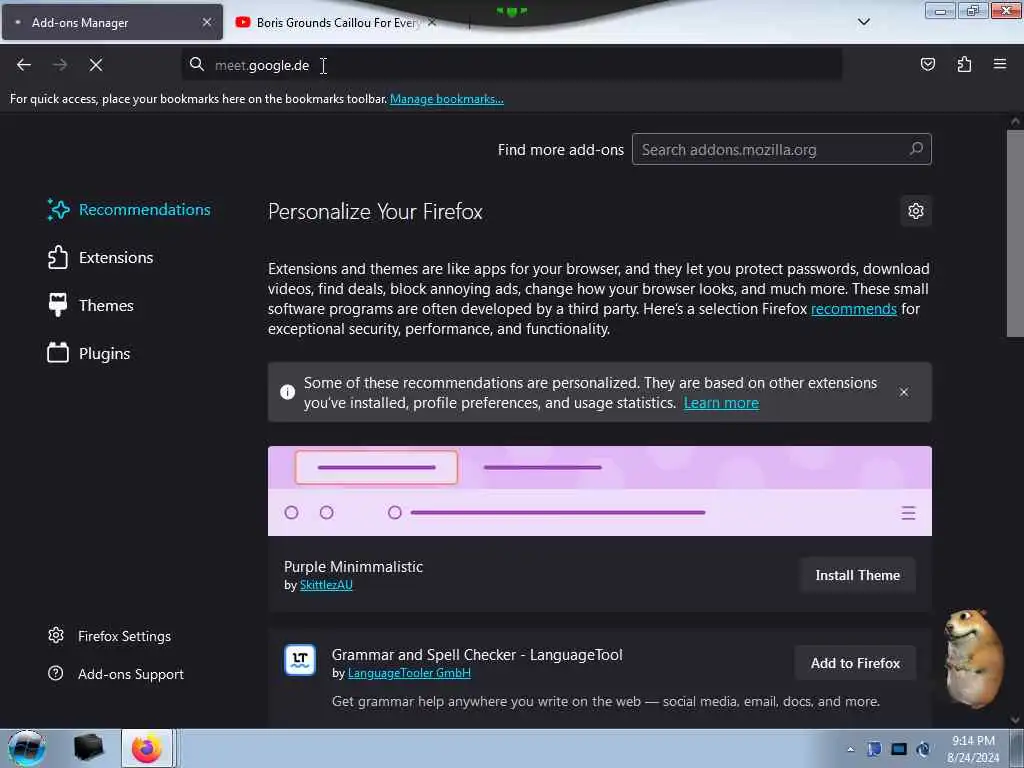Switch to Boris Grounds Caillou YouTube tab
This screenshot has width=1024, height=768.
337,22
